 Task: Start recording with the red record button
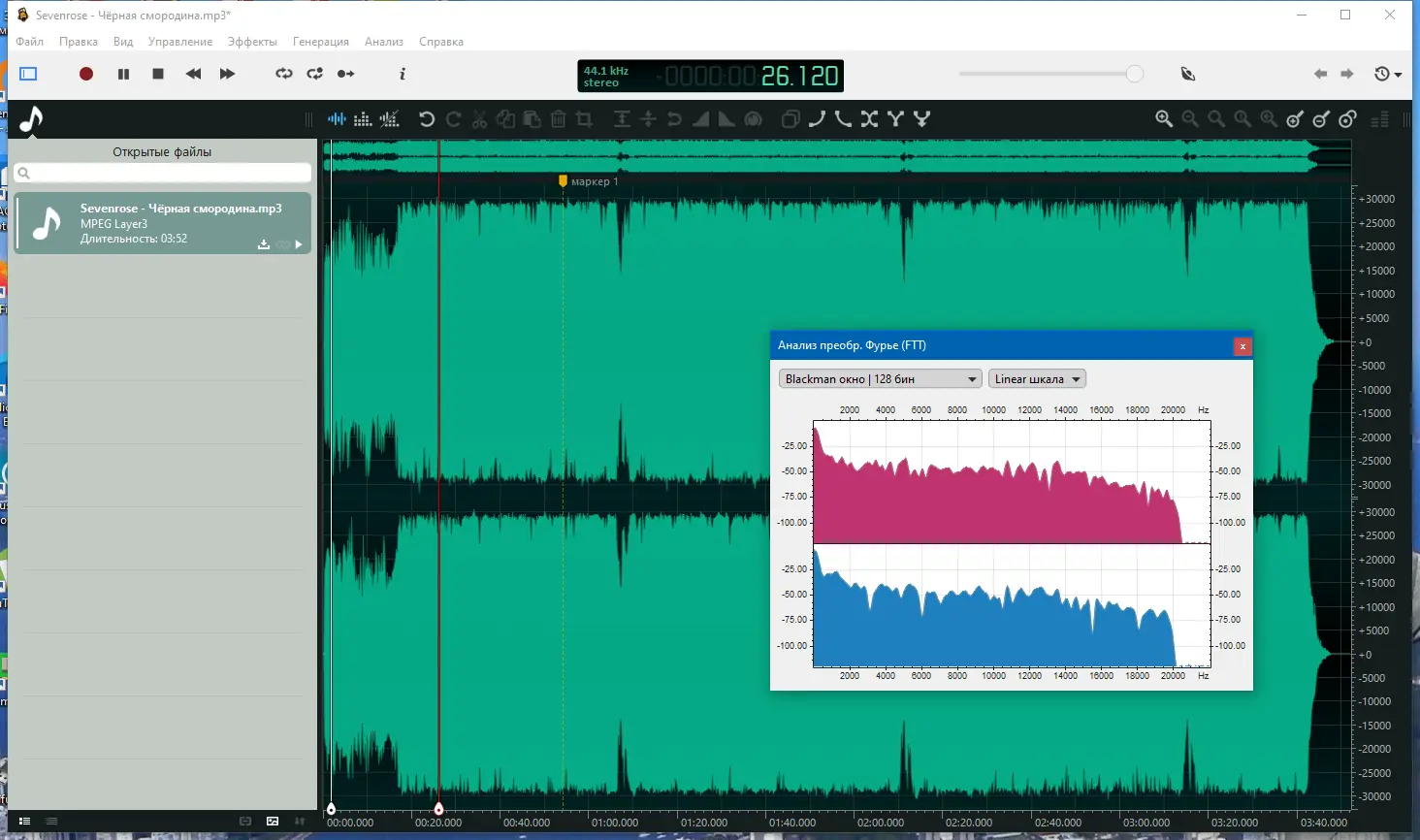click(x=85, y=74)
